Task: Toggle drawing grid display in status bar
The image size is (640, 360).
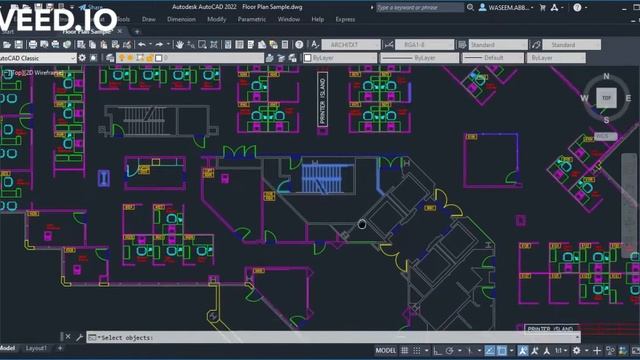Action: (404, 351)
